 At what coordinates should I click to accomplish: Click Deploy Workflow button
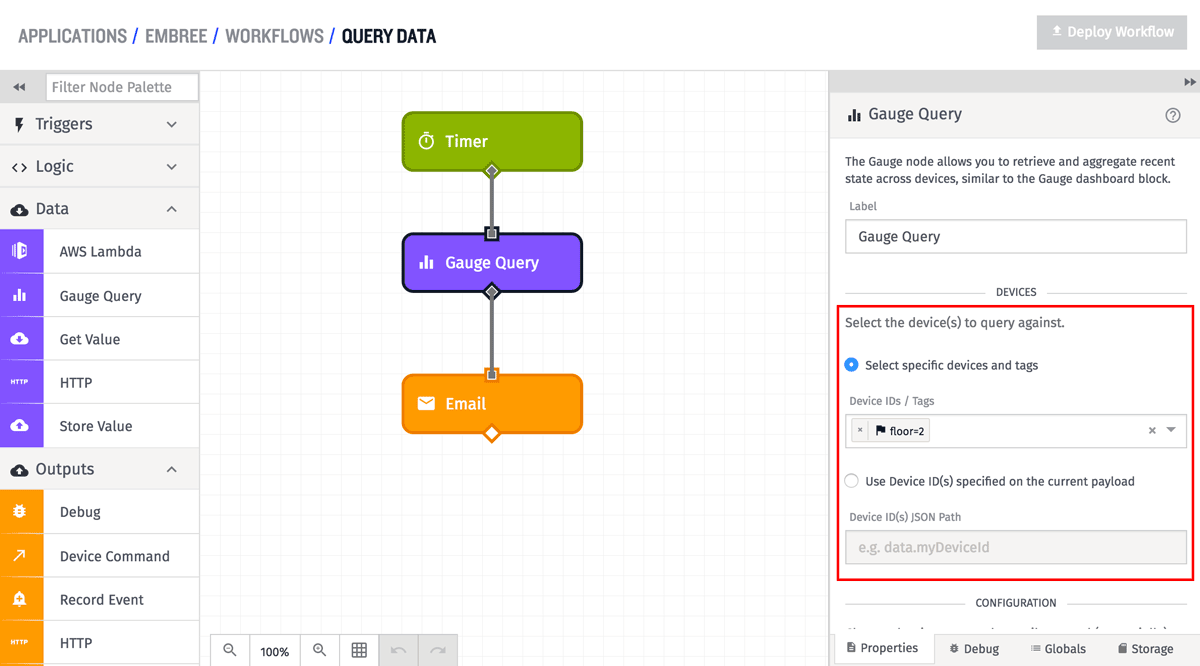click(x=1112, y=32)
